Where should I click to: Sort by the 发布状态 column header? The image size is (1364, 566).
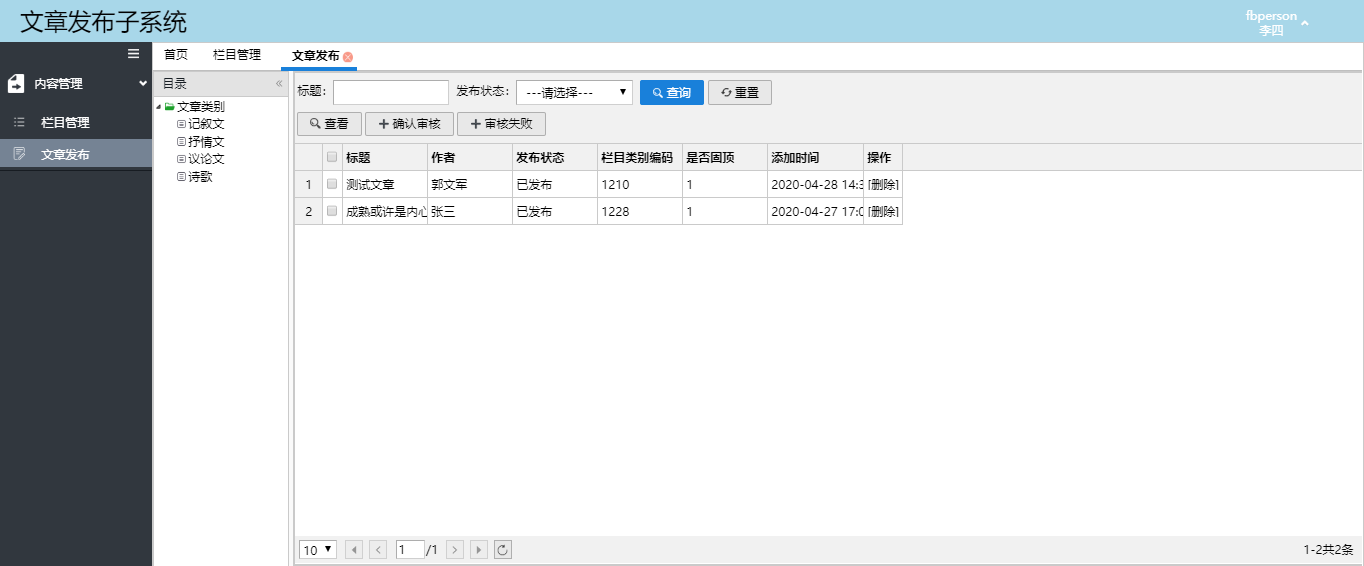pyautogui.click(x=555, y=157)
